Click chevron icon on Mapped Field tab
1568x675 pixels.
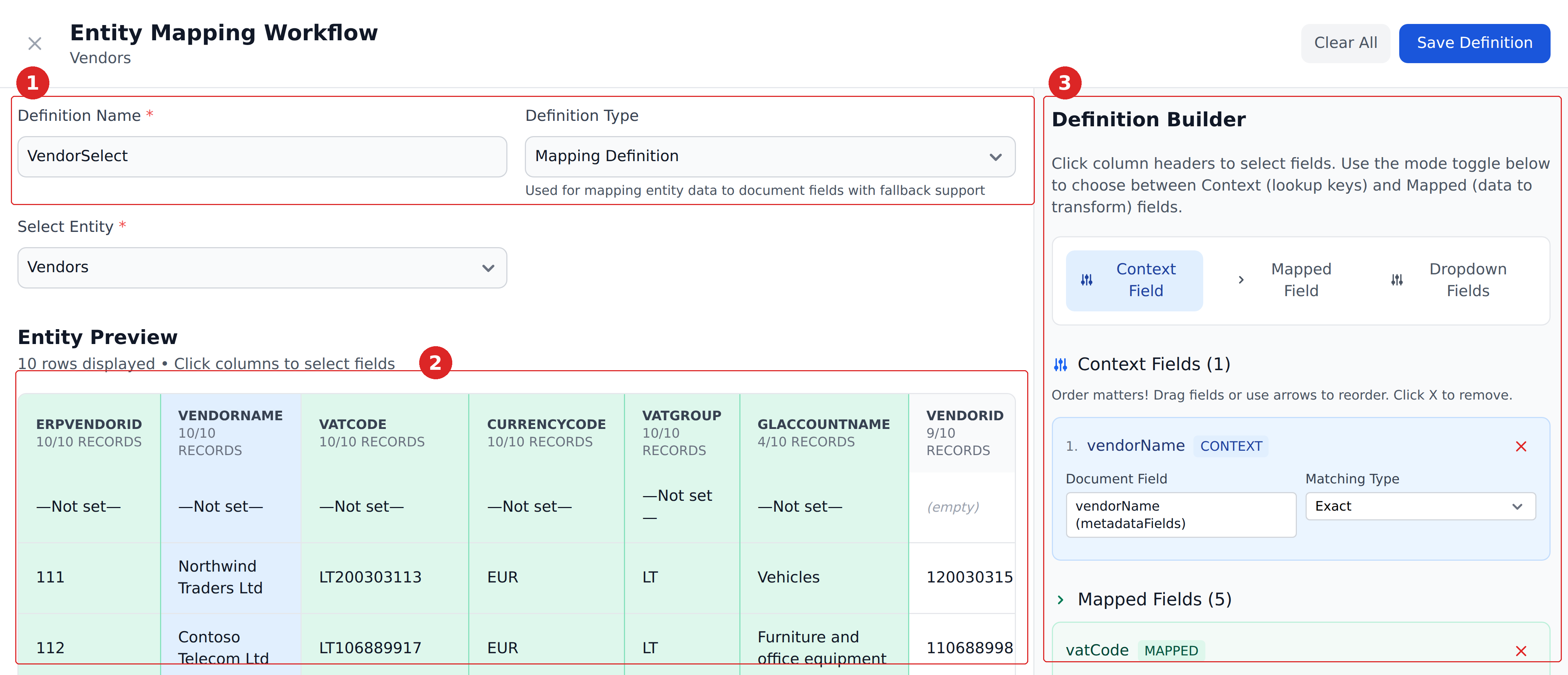[x=1241, y=280]
